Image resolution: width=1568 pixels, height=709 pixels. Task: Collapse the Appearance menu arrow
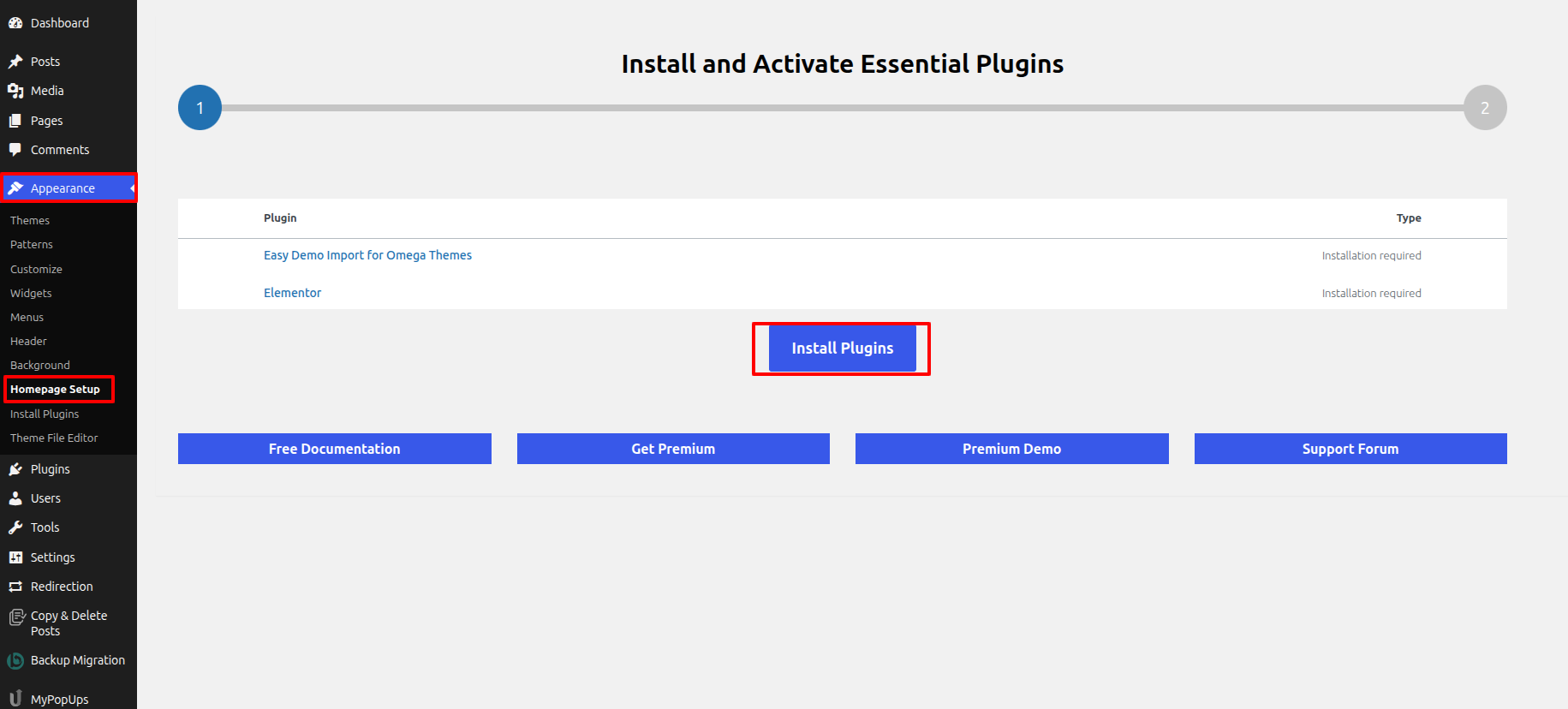click(x=132, y=188)
